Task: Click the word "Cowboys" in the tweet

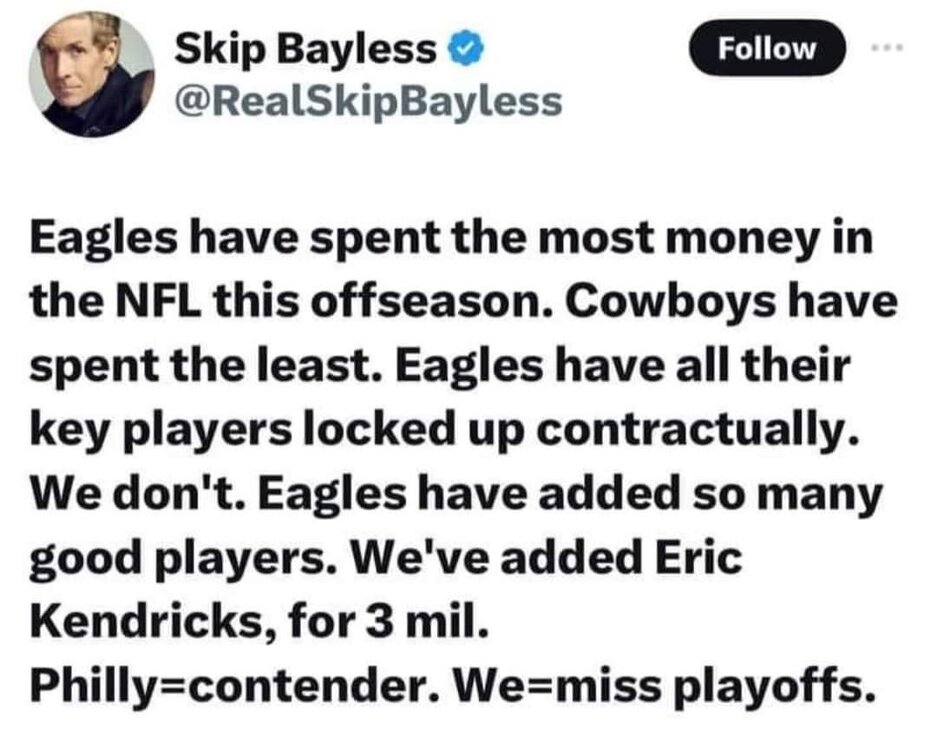Action: pyautogui.click(x=674, y=301)
